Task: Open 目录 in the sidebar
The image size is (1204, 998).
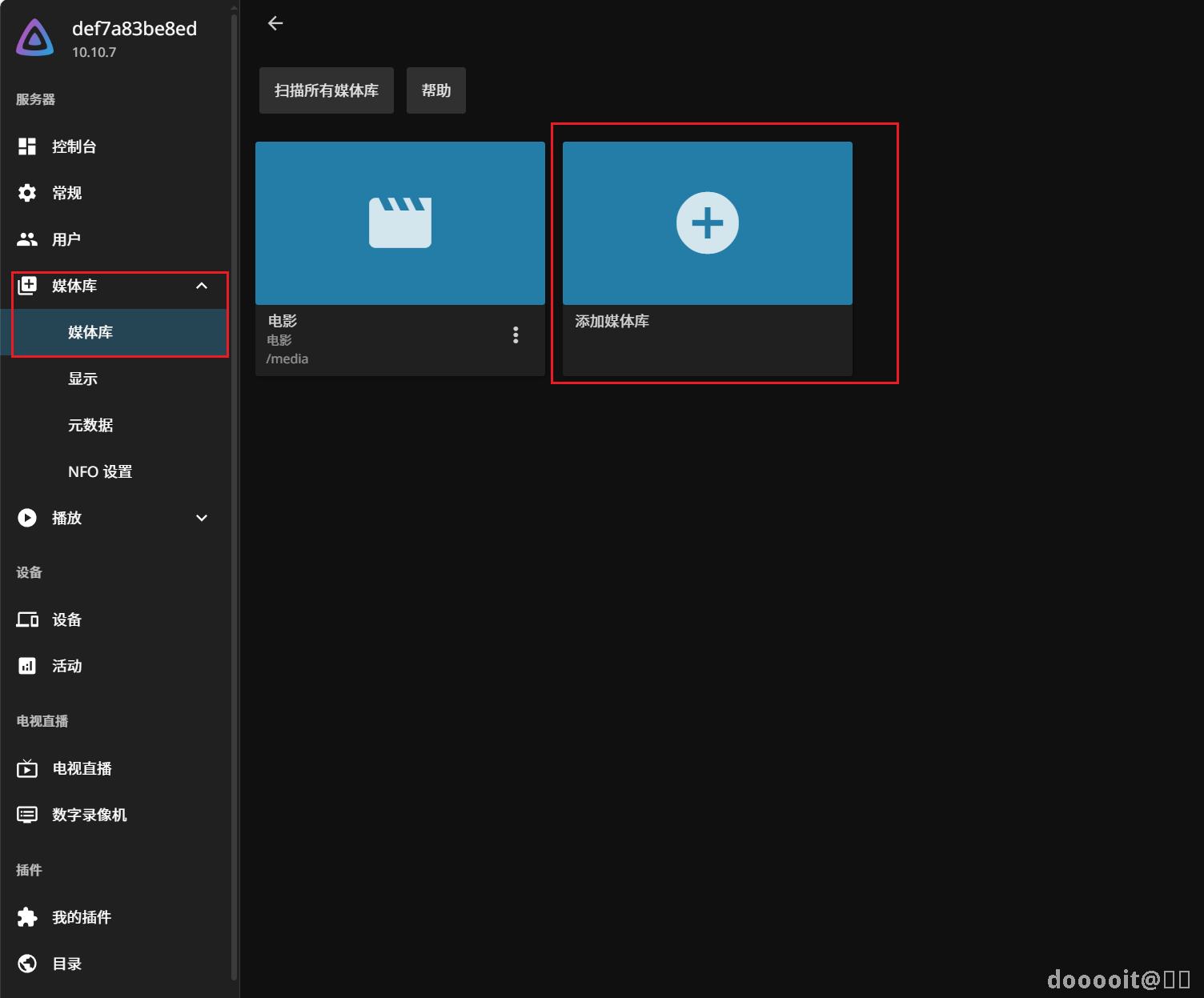Action: click(114, 964)
